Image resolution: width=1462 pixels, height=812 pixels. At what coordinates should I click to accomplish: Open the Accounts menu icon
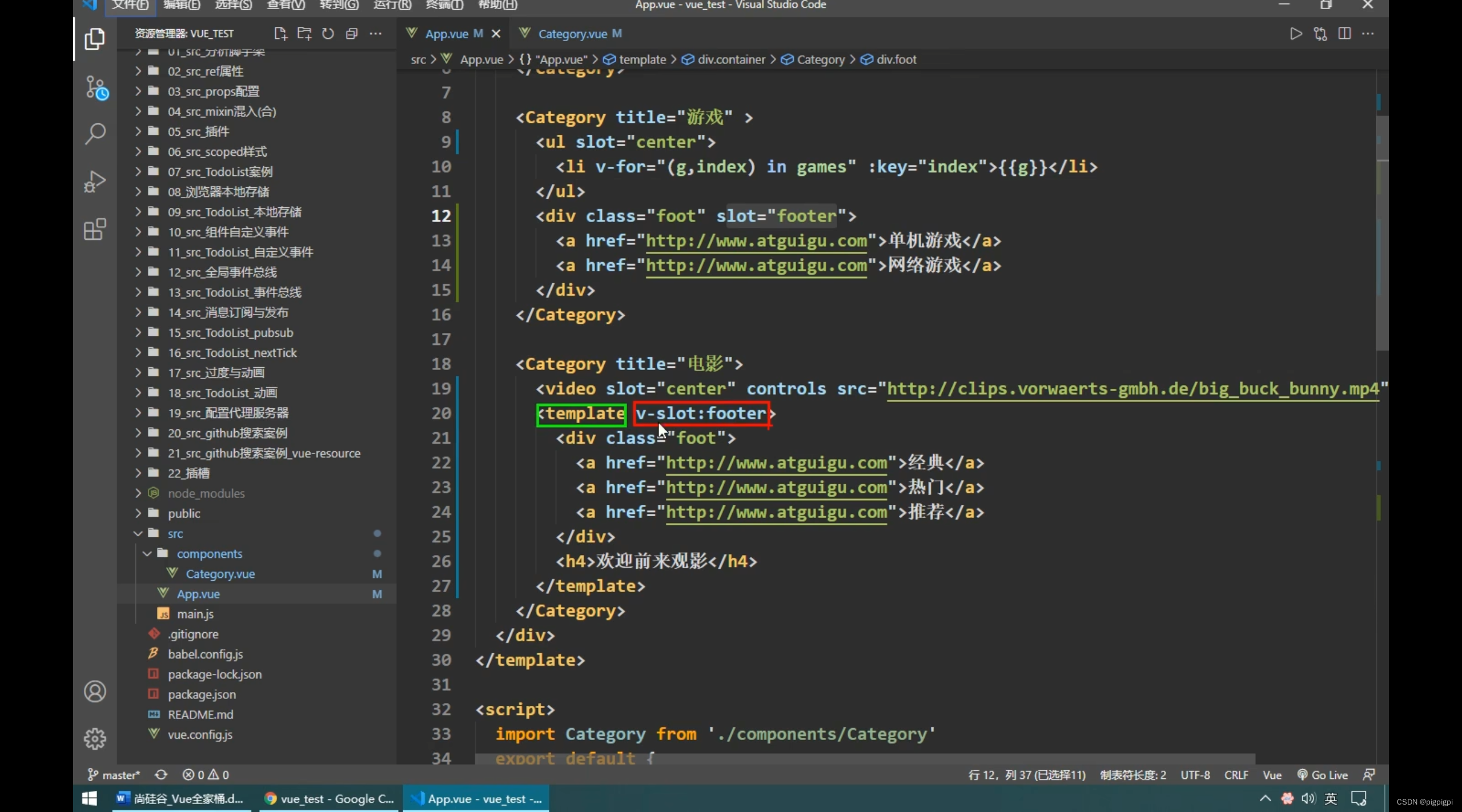(x=95, y=692)
